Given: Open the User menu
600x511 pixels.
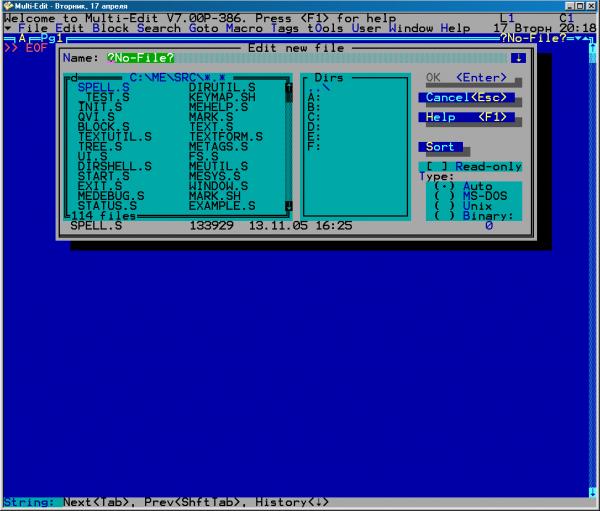Looking at the screenshot, I should [x=366, y=28].
